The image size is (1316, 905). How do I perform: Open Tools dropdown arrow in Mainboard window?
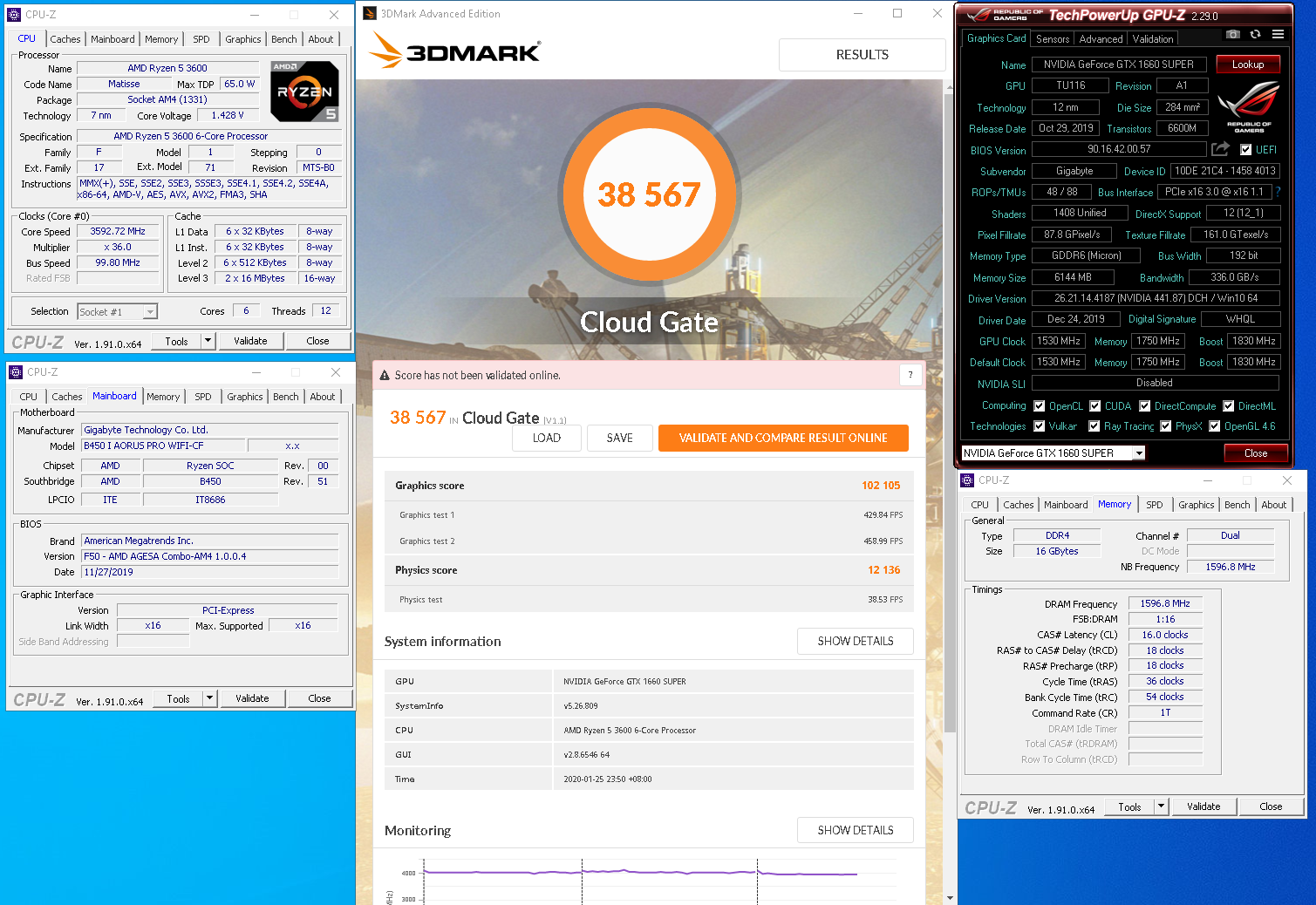point(209,698)
